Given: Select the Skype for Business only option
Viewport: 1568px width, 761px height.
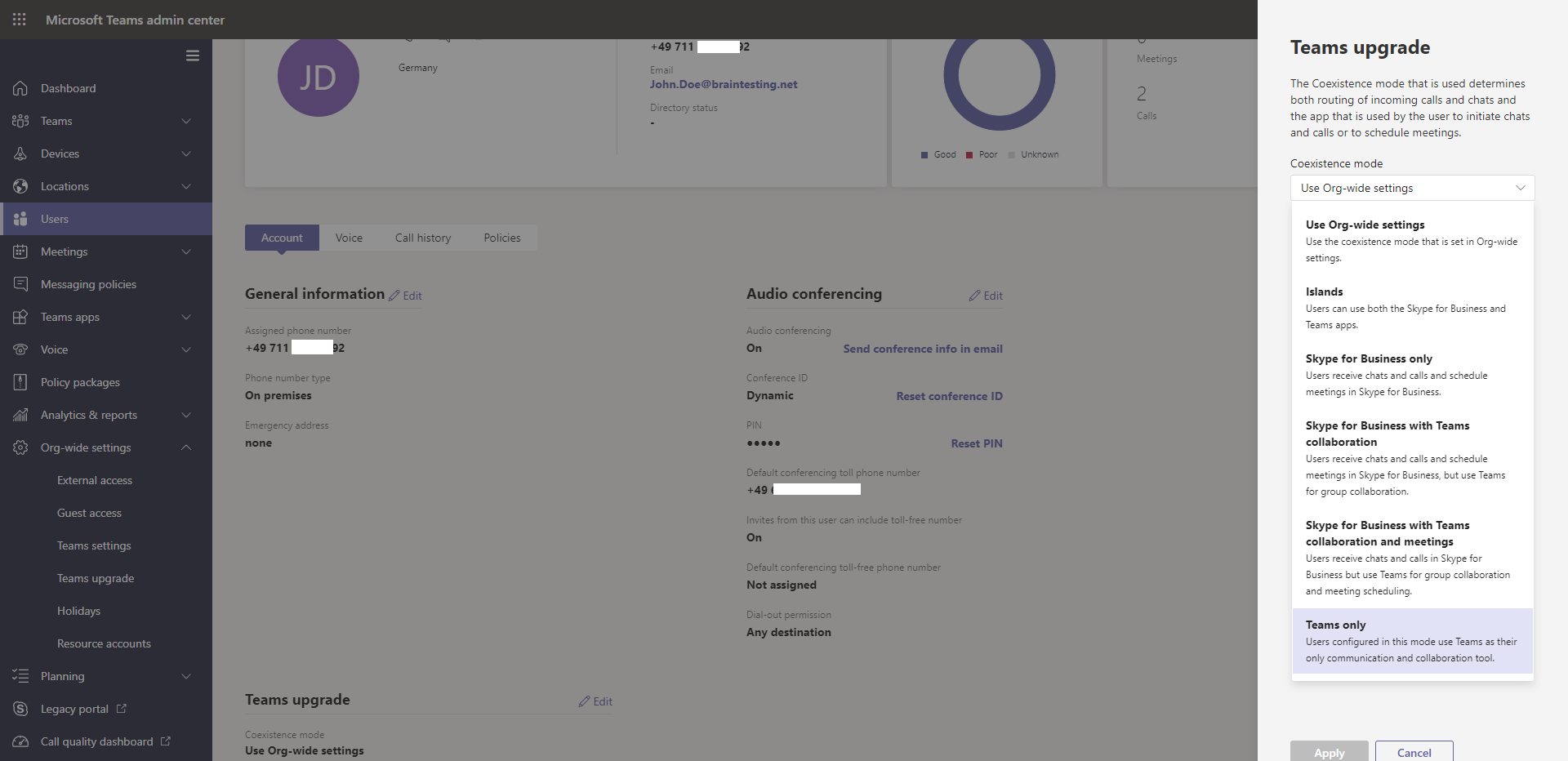Looking at the screenshot, I should click(x=1412, y=375).
